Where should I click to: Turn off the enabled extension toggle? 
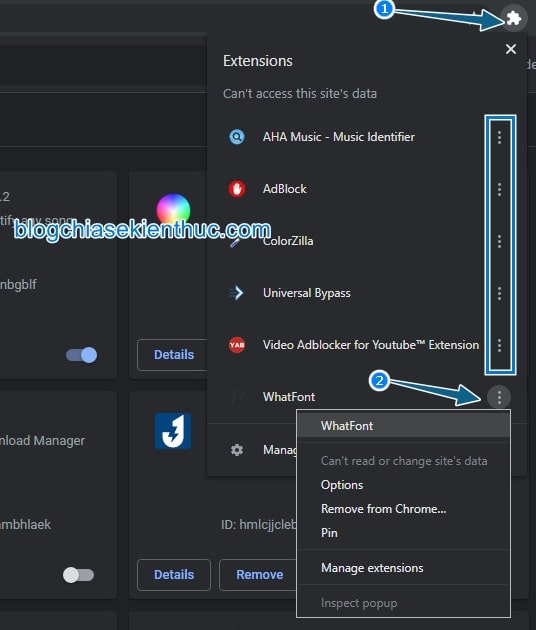pyautogui.click(x=82, y=355)
